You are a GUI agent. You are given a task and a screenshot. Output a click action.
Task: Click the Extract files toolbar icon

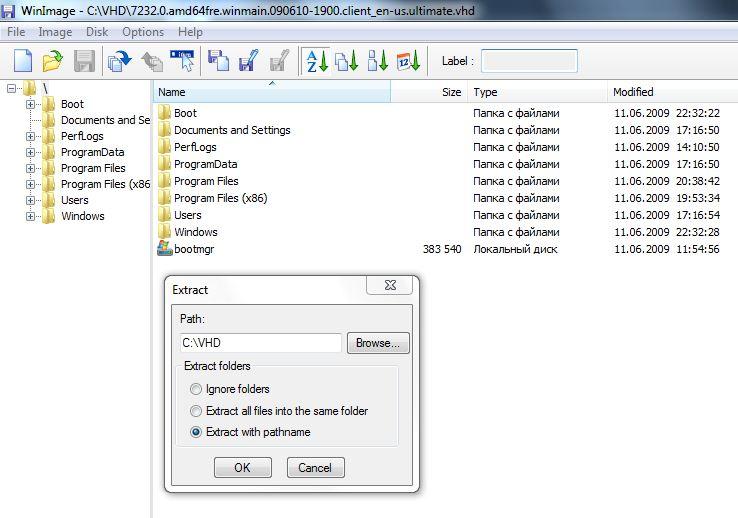tap(120, 61)
